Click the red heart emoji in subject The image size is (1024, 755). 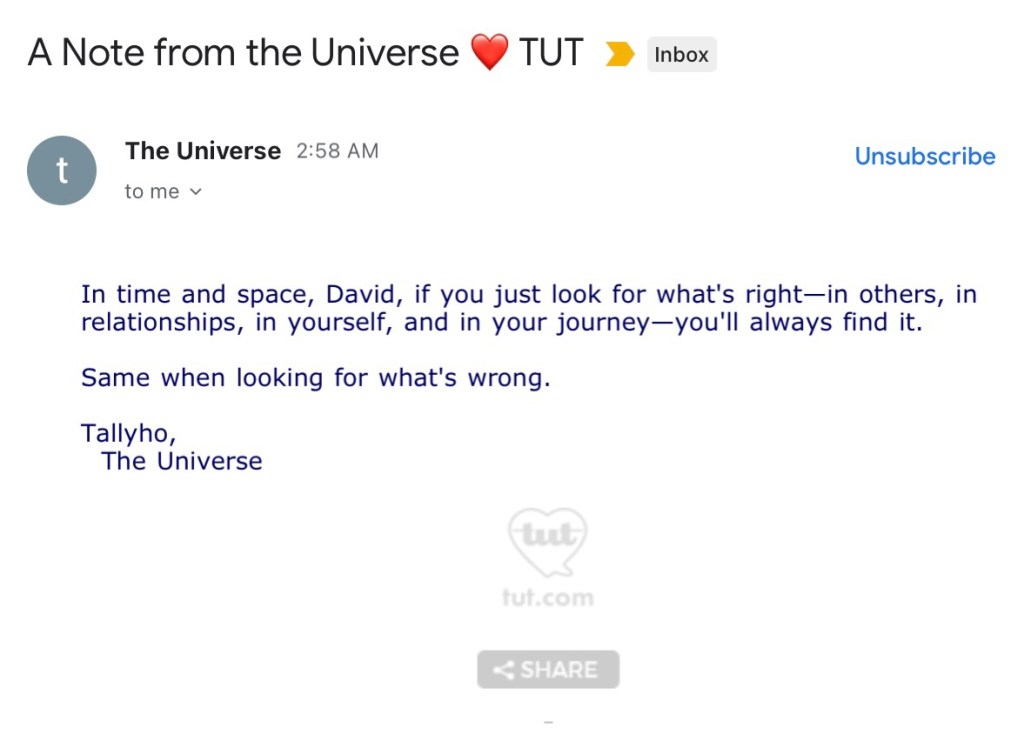[x=489, y=53]
